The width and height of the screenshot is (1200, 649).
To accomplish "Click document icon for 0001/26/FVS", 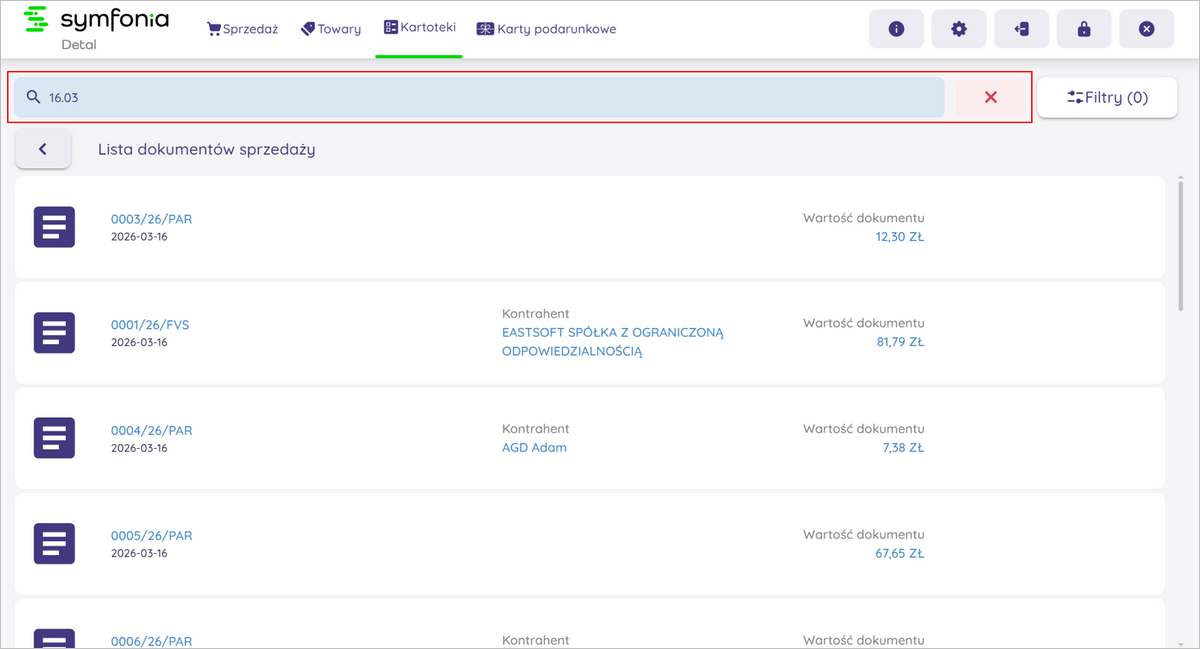I will (54, 333).
